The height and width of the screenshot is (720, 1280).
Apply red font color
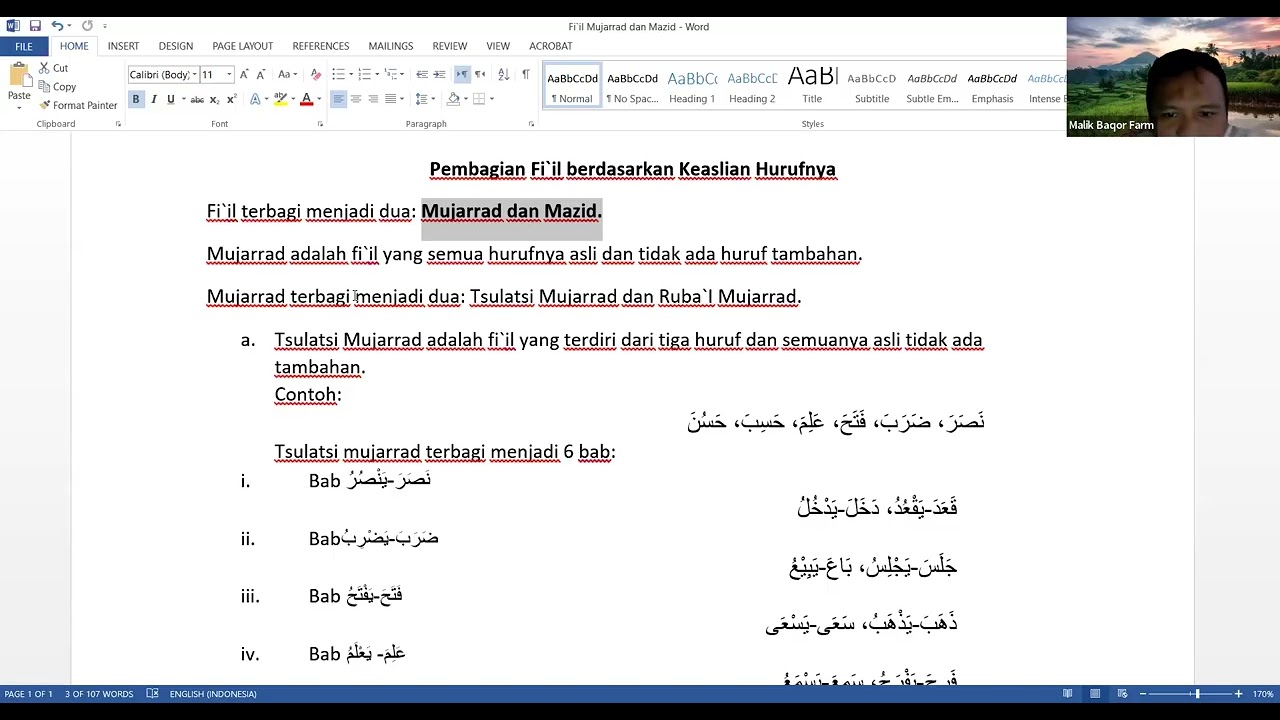[307, 99]
